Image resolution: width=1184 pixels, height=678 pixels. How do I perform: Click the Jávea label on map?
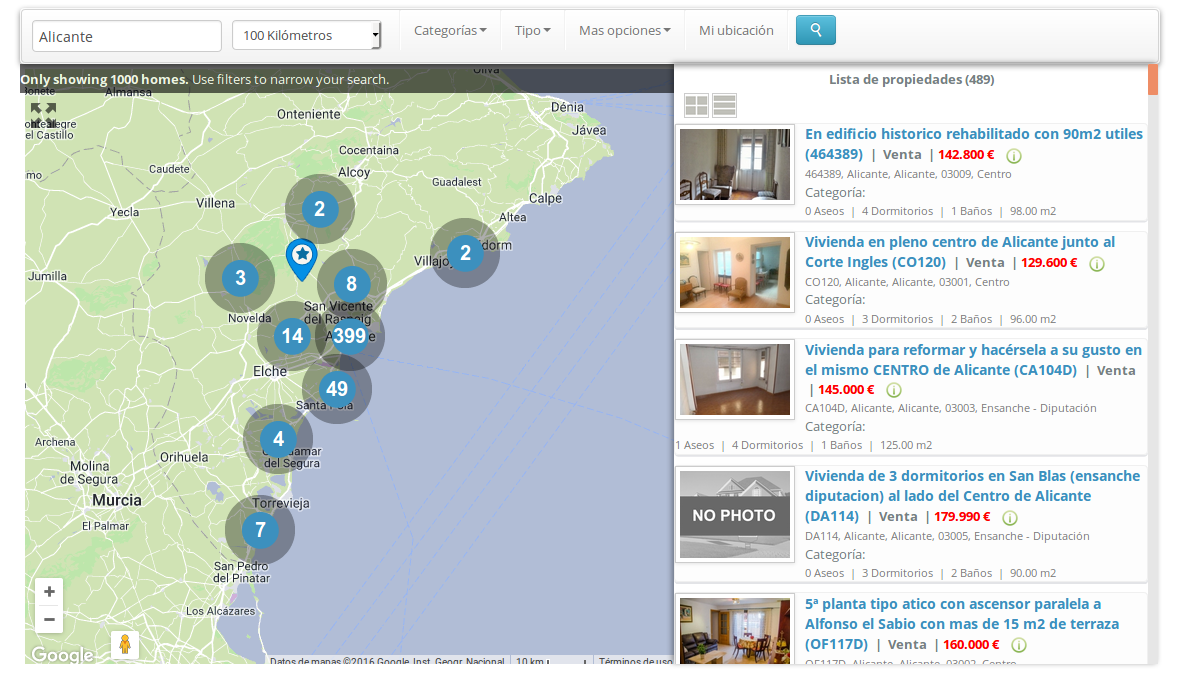coord(589,130)
